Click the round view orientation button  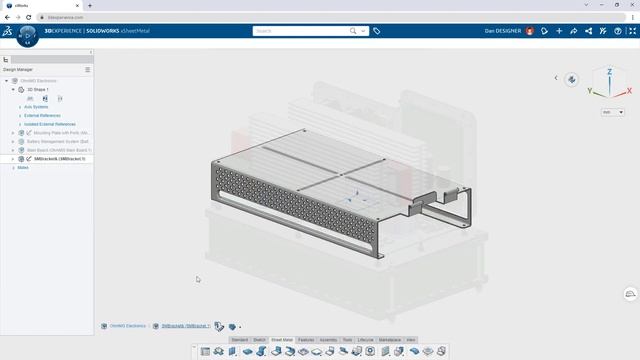tap(571, 80)
